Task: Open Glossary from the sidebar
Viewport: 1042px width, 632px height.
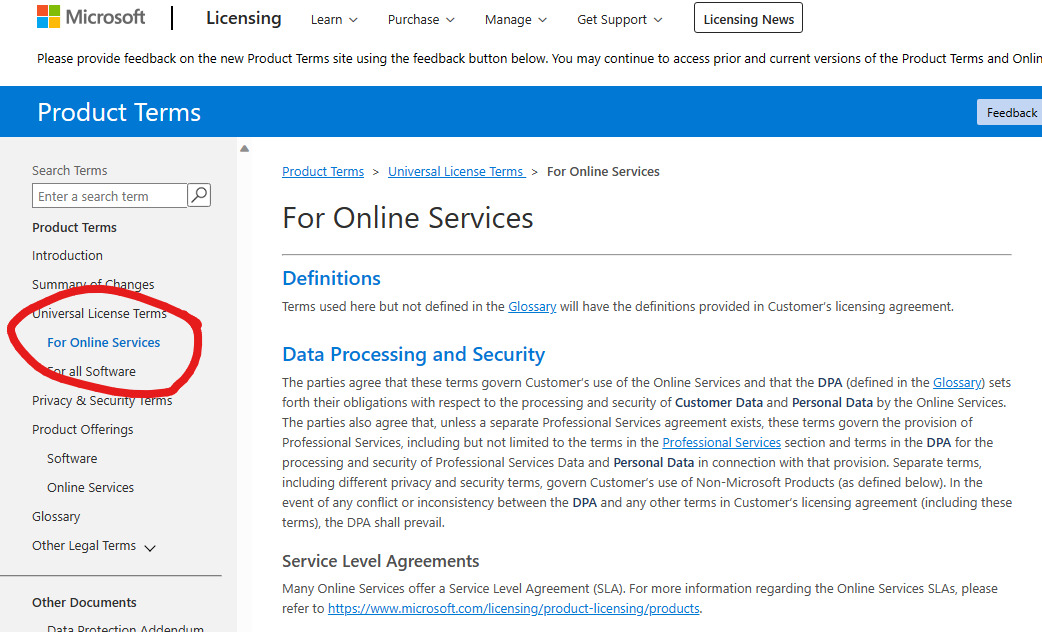Action: 56,516
